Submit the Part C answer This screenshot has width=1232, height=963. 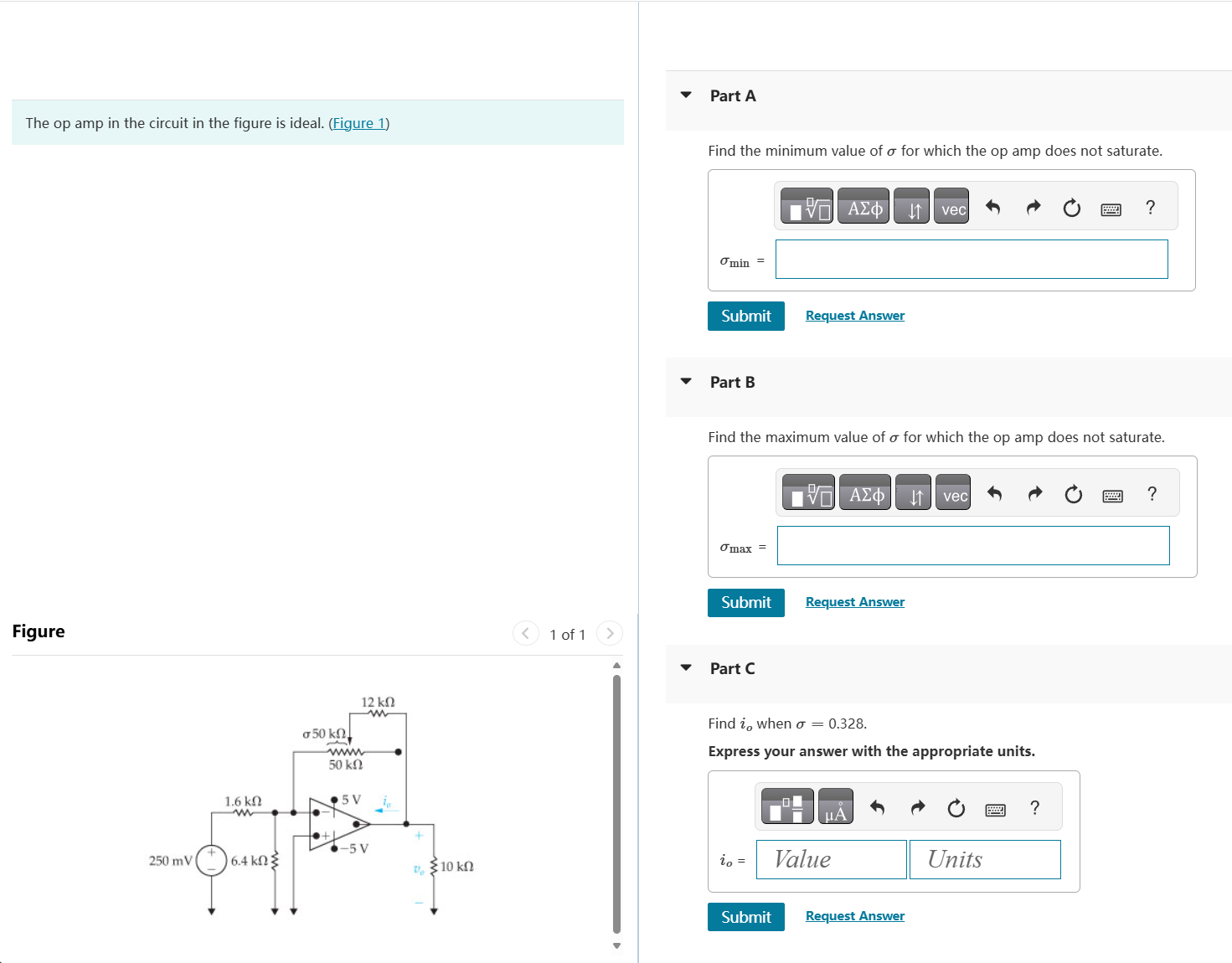(746, 917)
